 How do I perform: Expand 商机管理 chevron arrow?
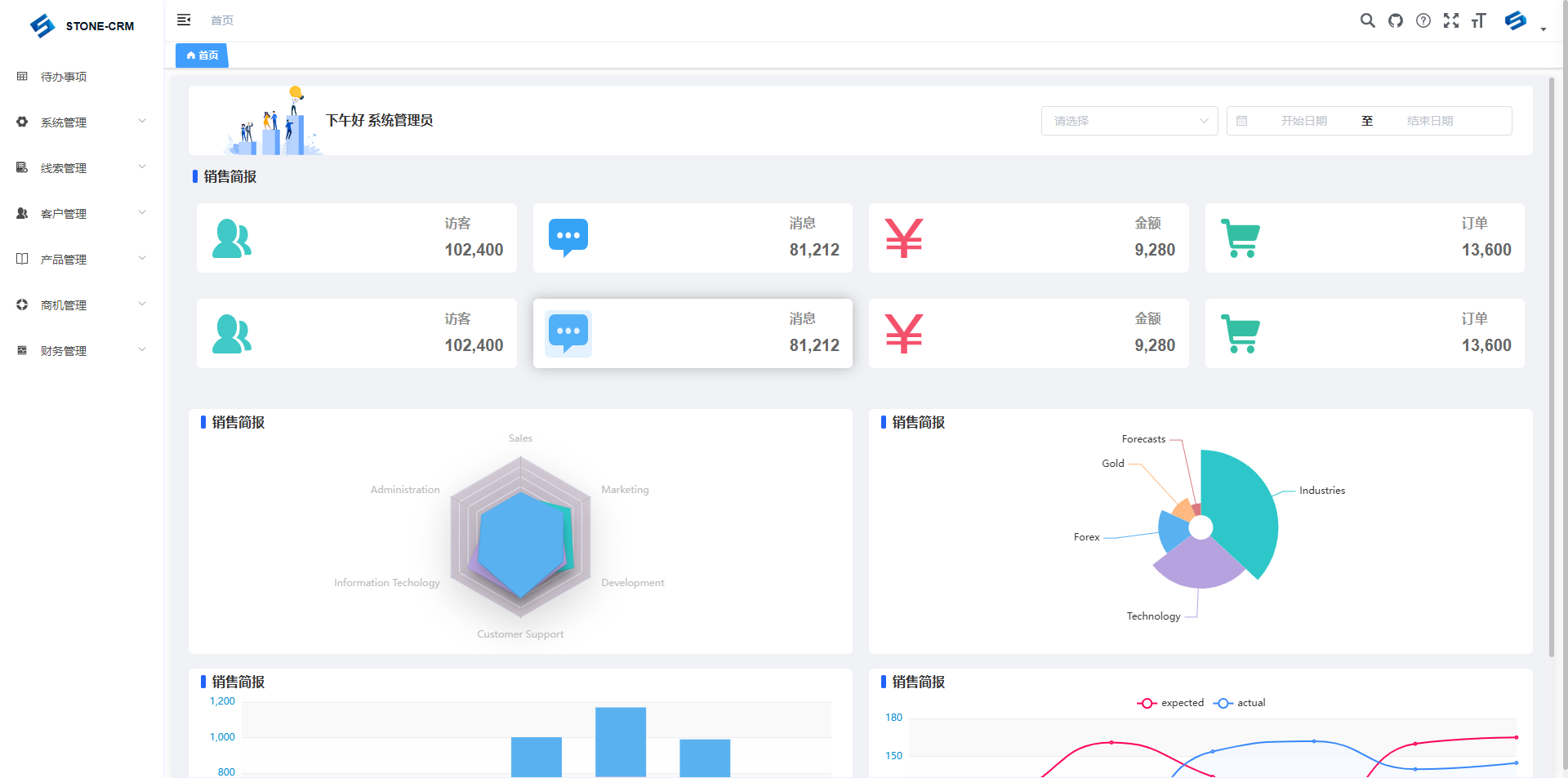(x=142, y=304)
